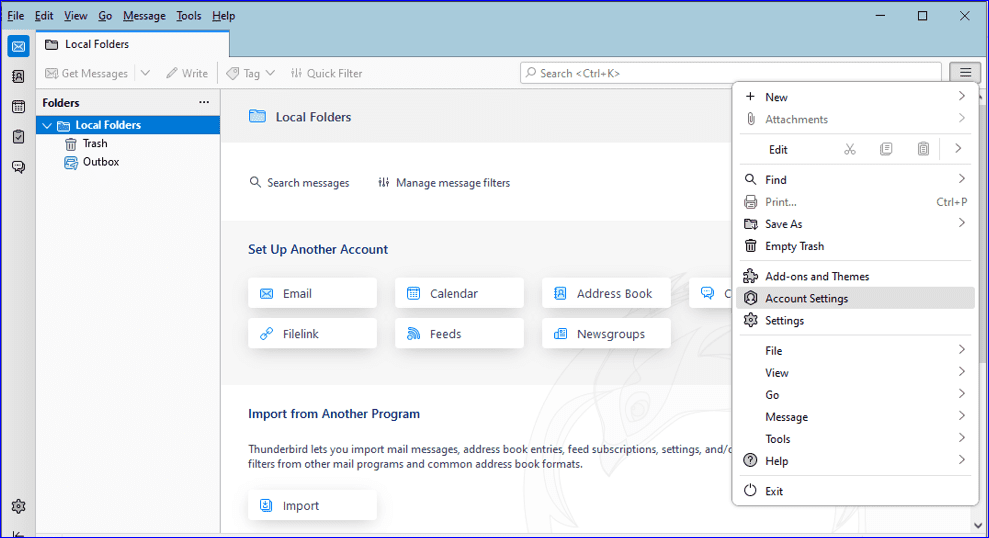Click the Import button
This screenshot has height=538, width=989.
coord(312,505)
